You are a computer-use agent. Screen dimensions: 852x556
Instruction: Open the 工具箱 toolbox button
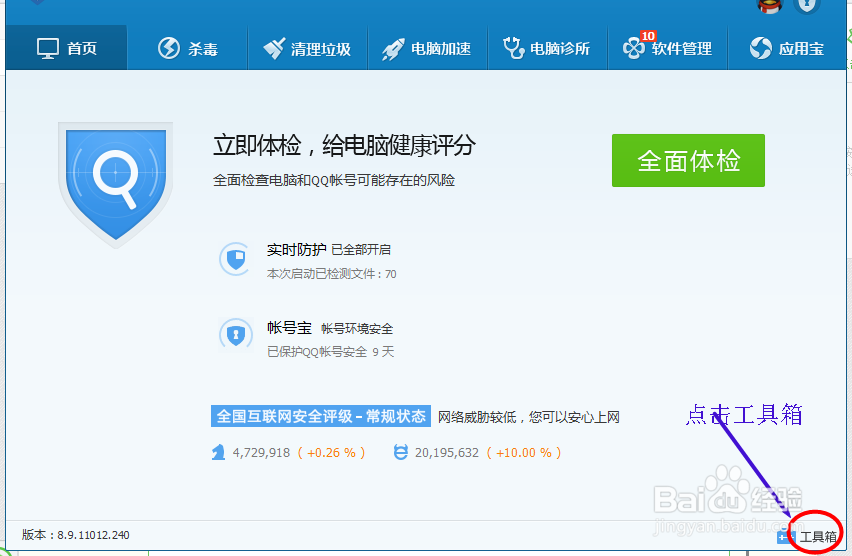807,537
